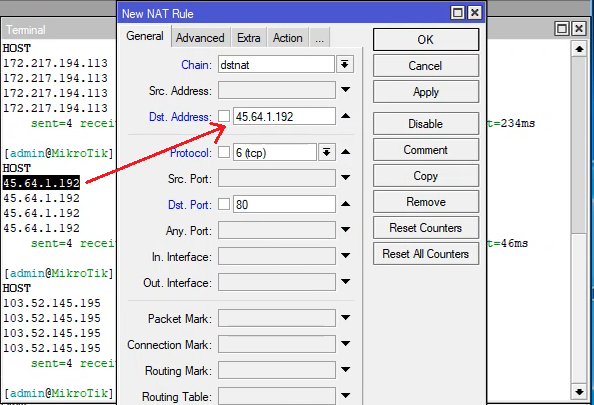Click highlighted 45.64.1.192 in Terminal
This screenshot has height=405, width=594.
point(41,183)
